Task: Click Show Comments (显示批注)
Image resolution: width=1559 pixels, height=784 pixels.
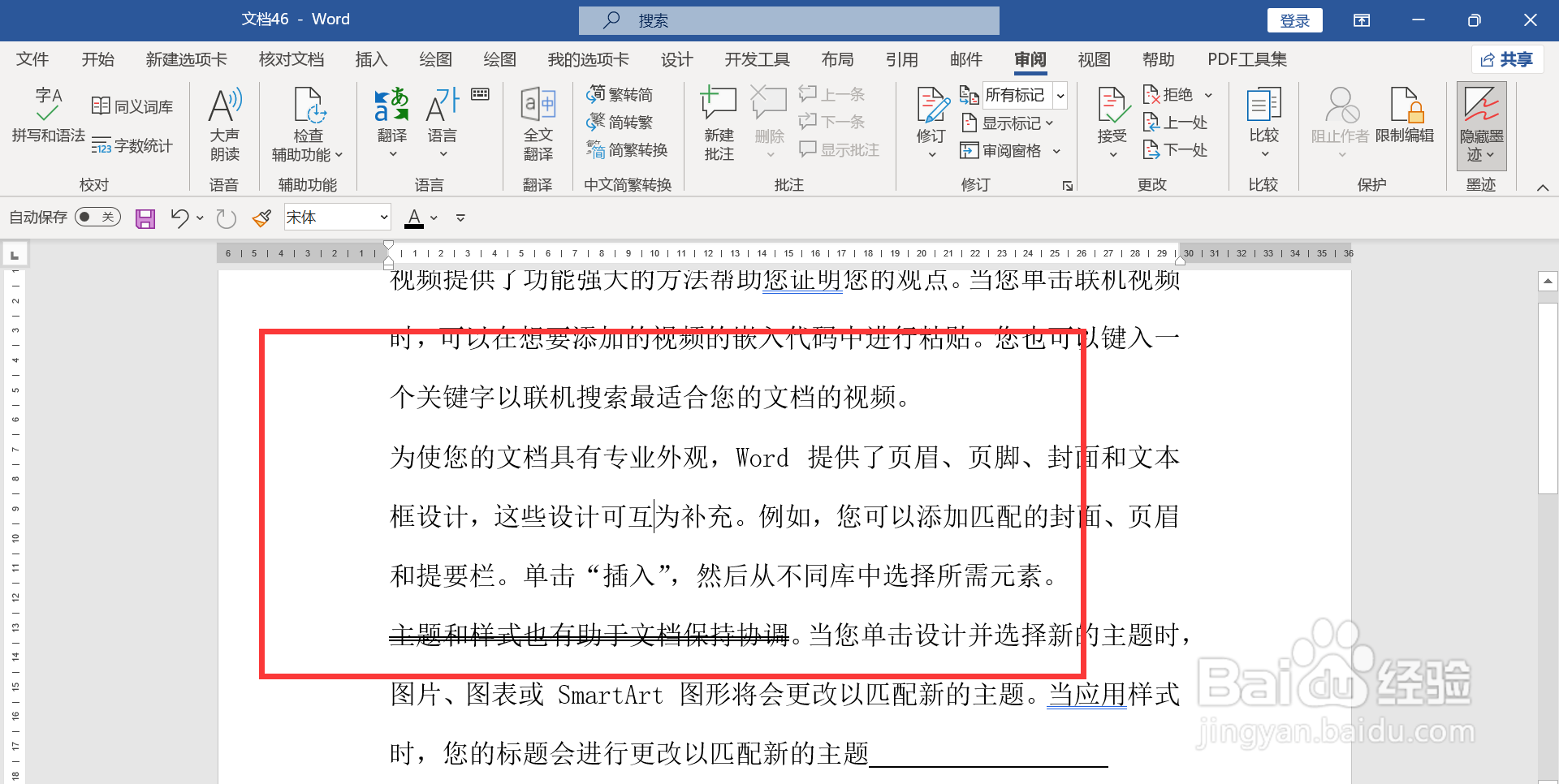Action: pos(840,149)
